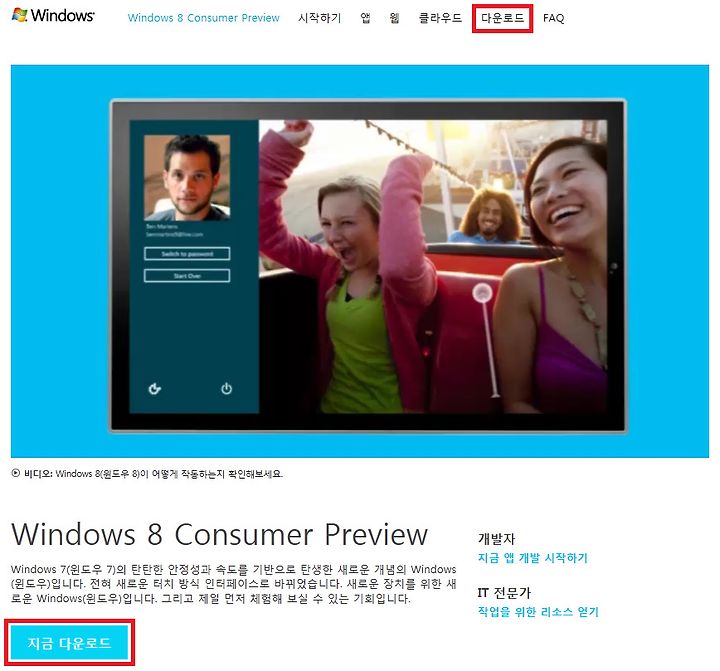Viewport: 720px width, 671px height.
Task: Go to the 클라우드 page
Action: pos(440,18)
